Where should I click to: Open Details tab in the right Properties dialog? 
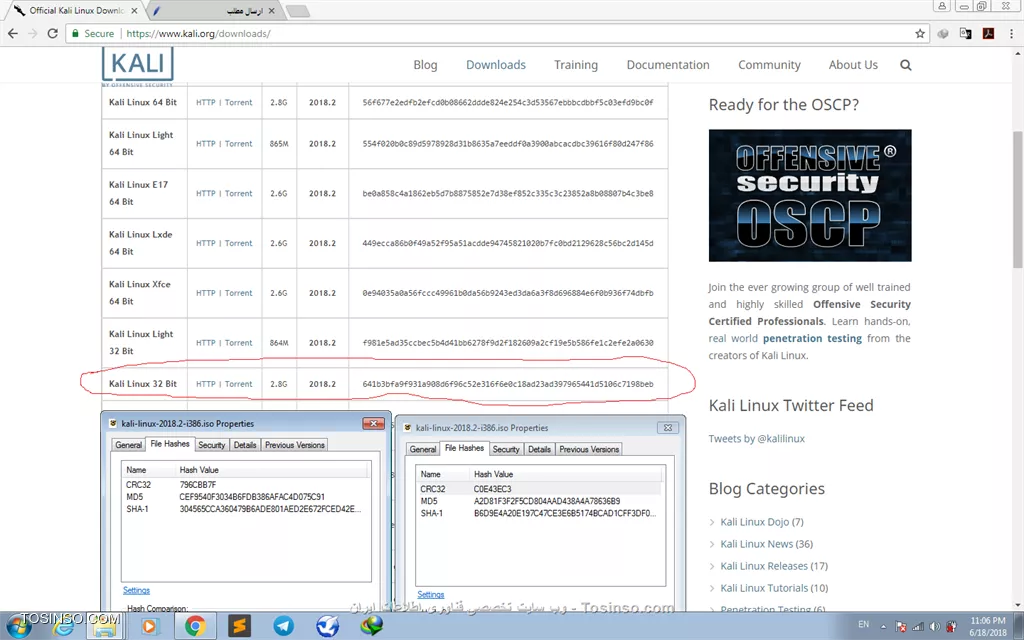point(539,449)
